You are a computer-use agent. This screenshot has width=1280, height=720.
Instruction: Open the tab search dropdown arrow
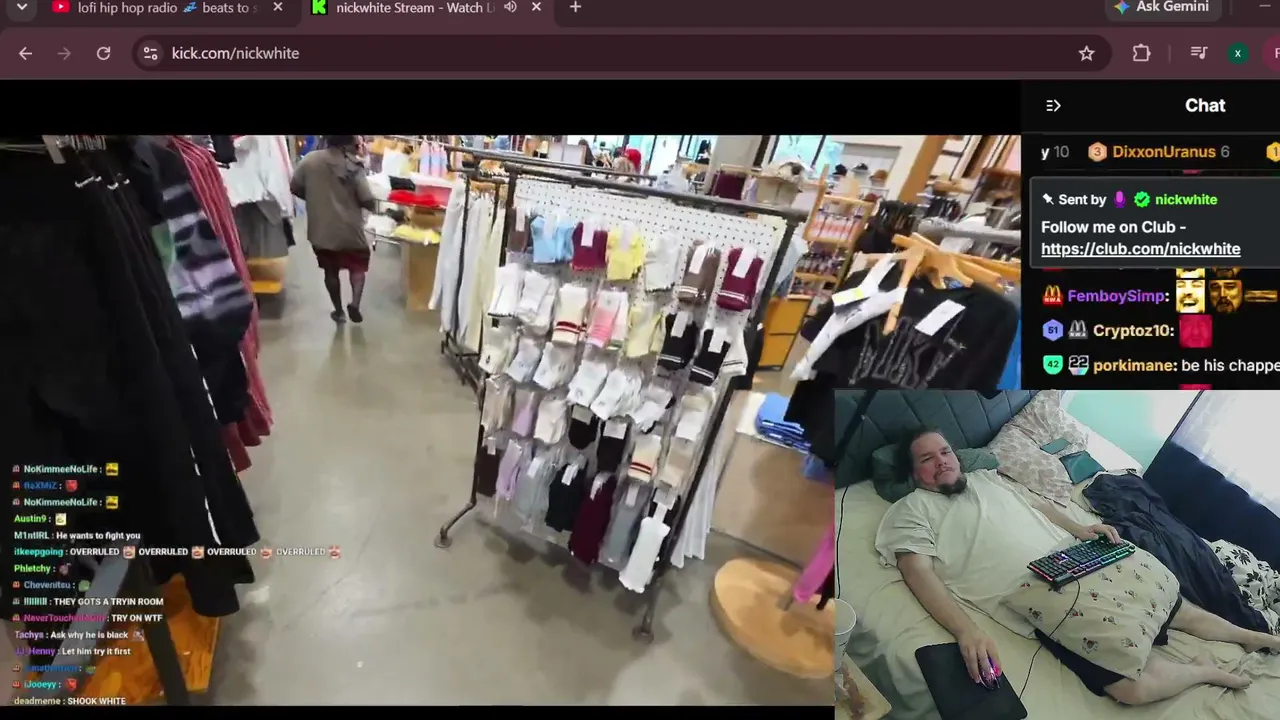(22, 7)
